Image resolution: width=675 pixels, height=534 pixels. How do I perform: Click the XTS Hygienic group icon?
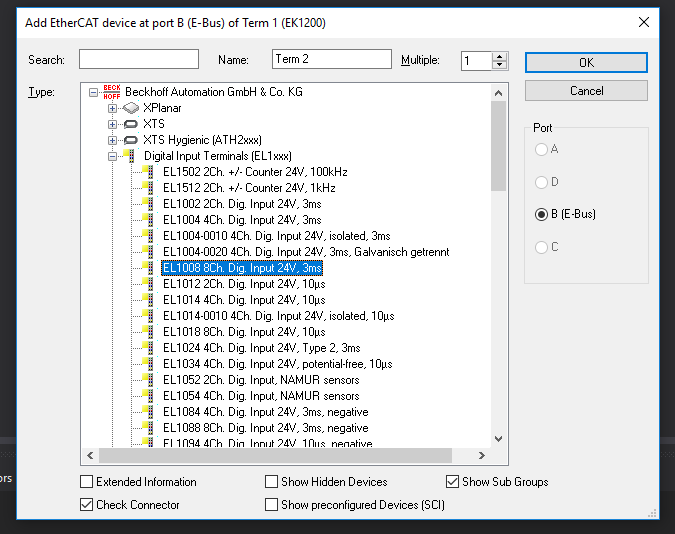[131, 140]
